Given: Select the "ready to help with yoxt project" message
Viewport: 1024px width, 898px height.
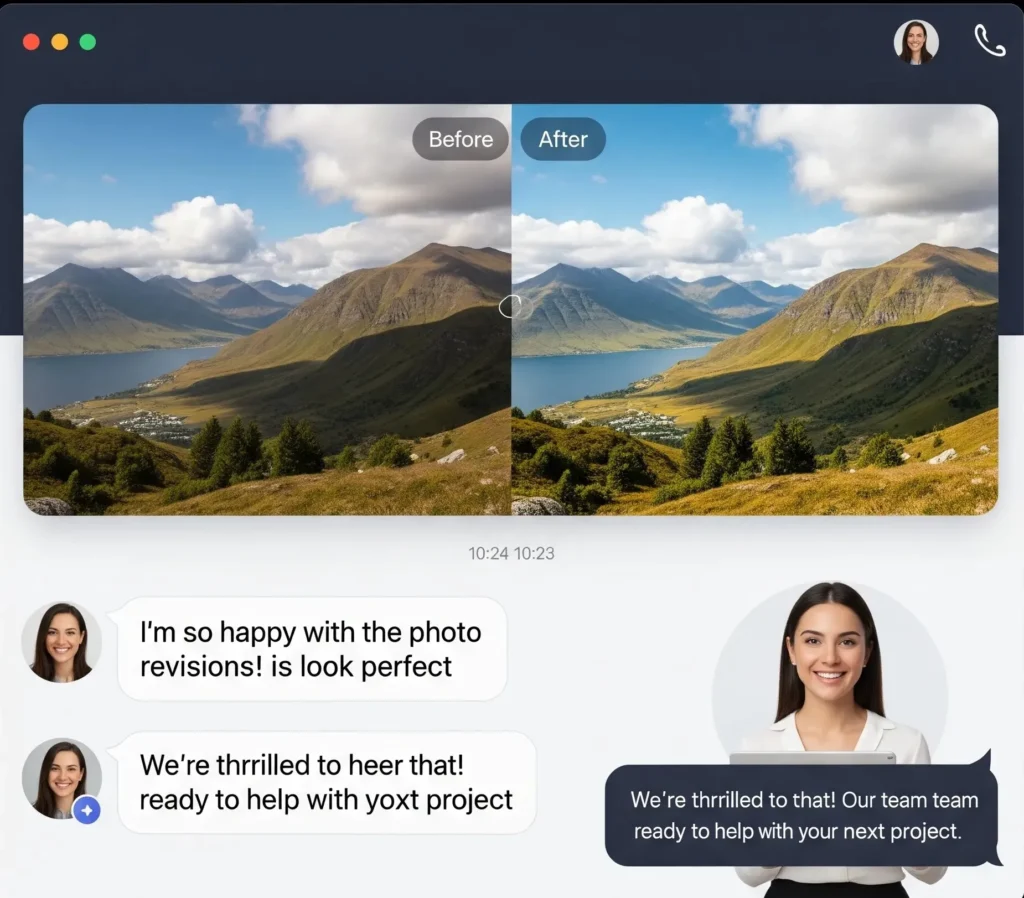Looking at the screenshot, I should (x=326, y=783).
